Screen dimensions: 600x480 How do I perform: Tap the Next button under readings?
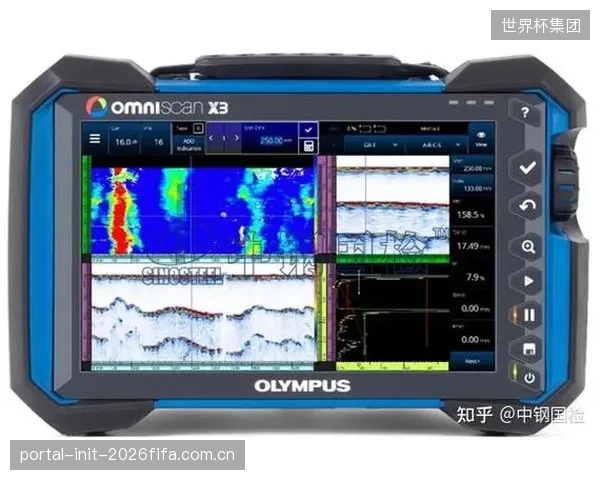point(472,361)
